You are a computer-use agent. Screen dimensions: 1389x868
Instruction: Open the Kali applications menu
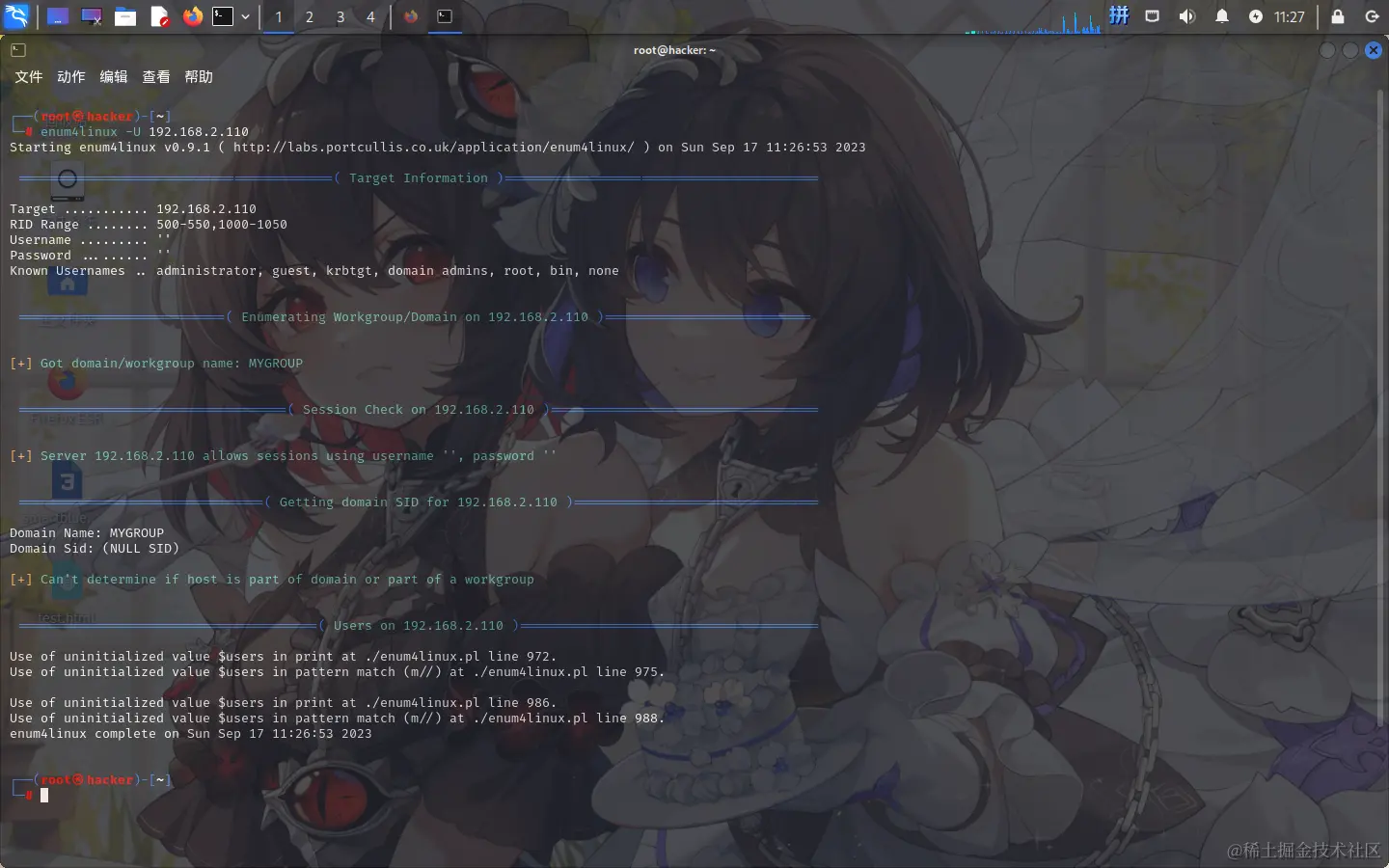(17, 16)
